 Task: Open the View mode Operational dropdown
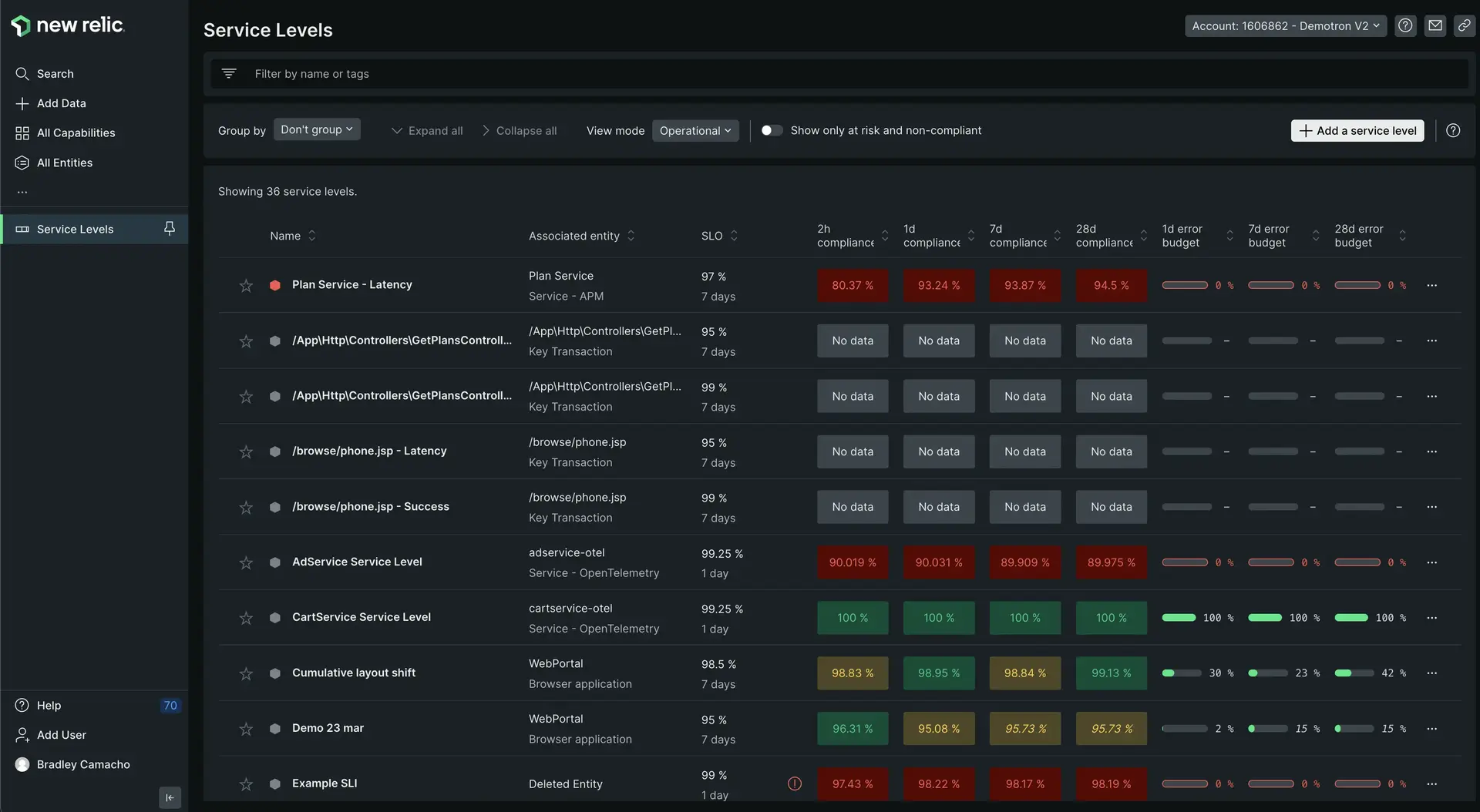695,130
